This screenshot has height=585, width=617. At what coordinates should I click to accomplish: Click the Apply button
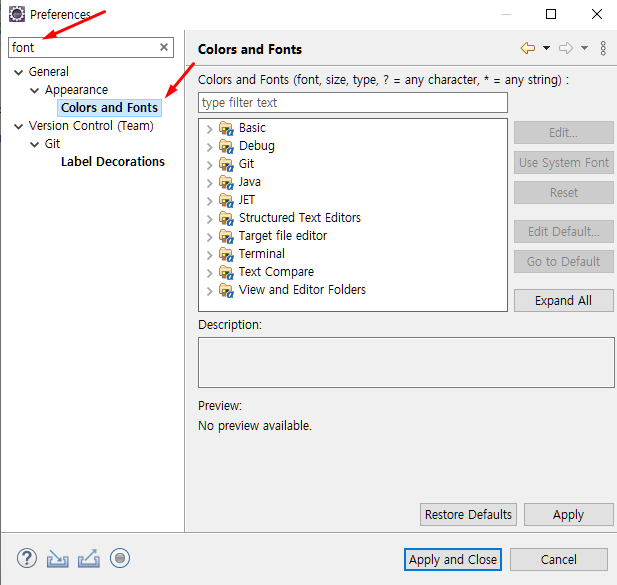(569, 515)
